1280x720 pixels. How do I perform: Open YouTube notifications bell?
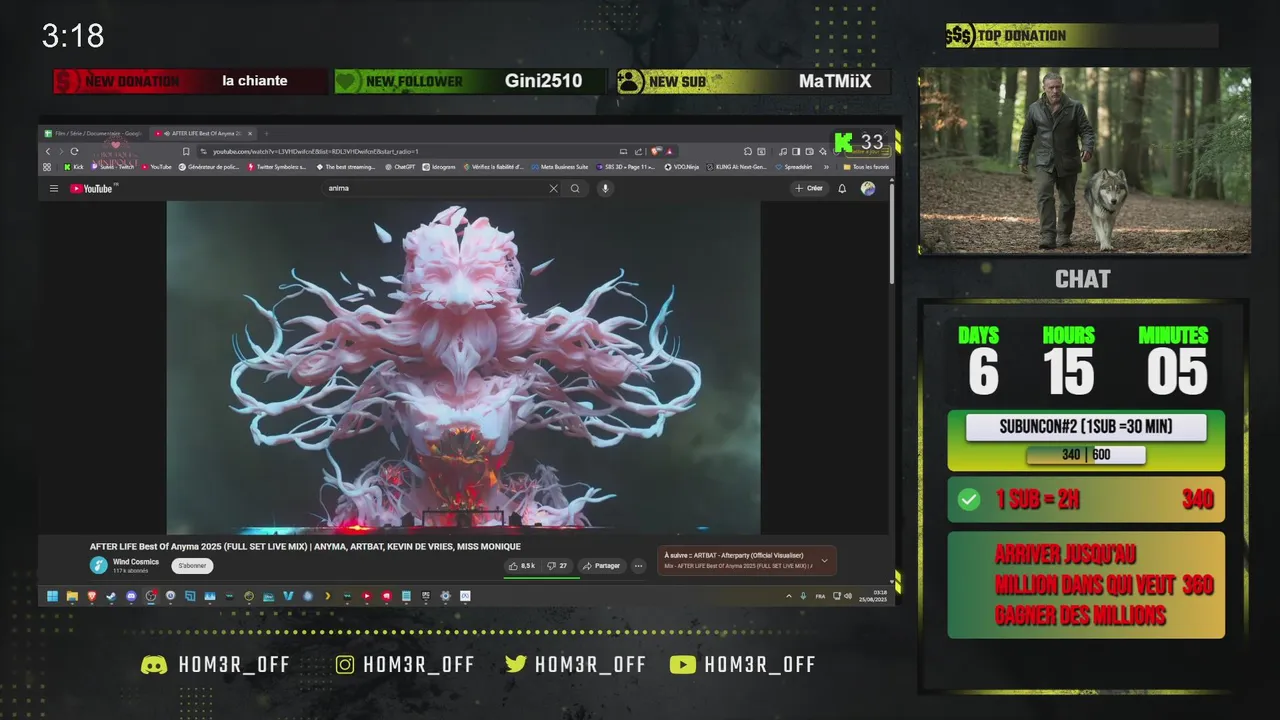[x=842, y=188]
